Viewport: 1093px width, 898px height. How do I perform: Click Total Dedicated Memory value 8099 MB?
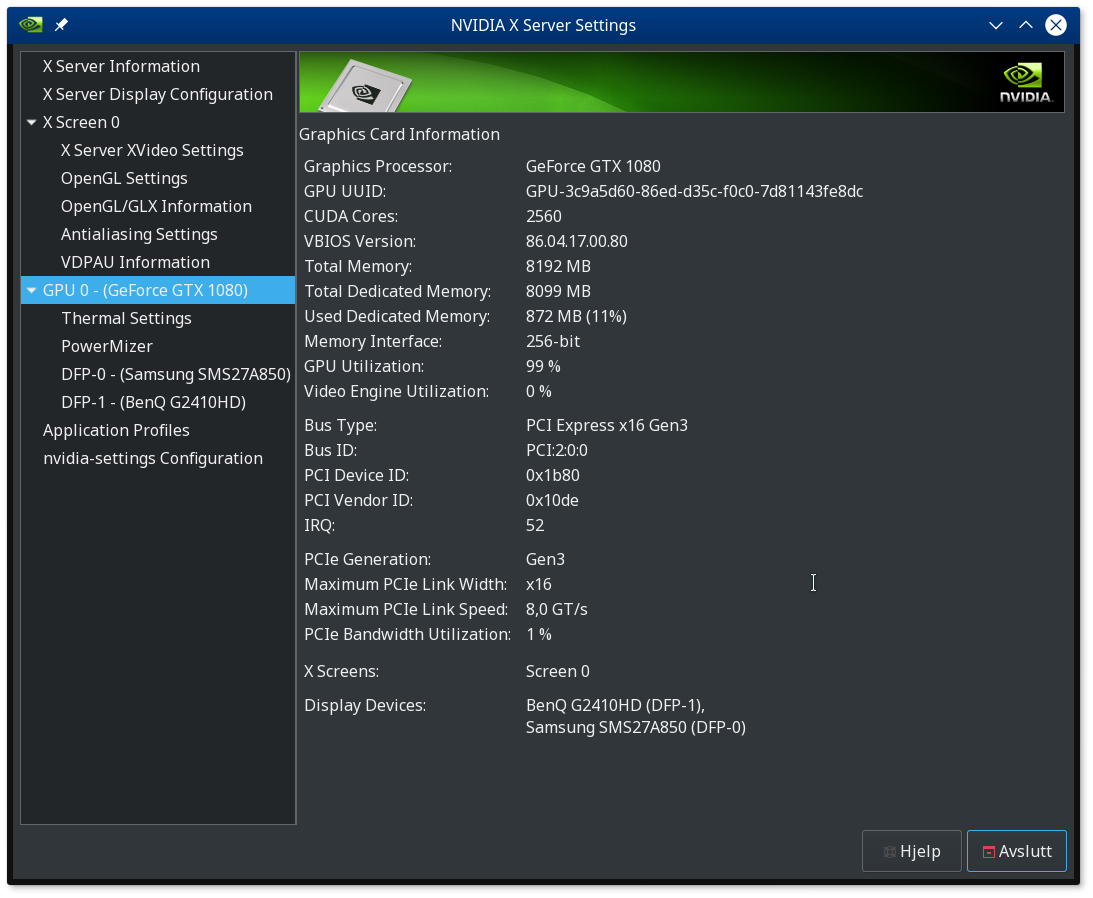point(558,291)
